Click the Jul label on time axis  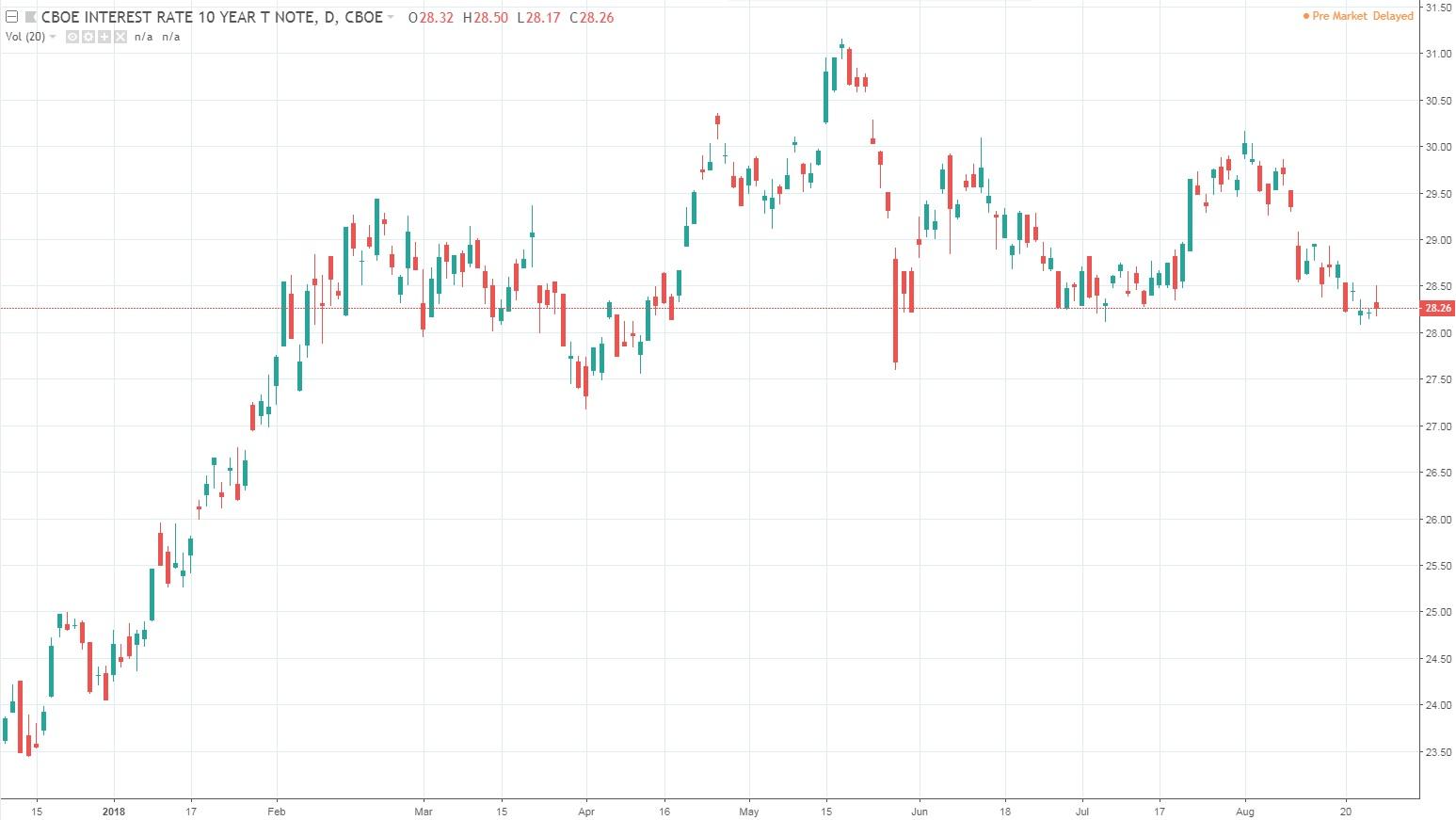[x=1081, y=811]
